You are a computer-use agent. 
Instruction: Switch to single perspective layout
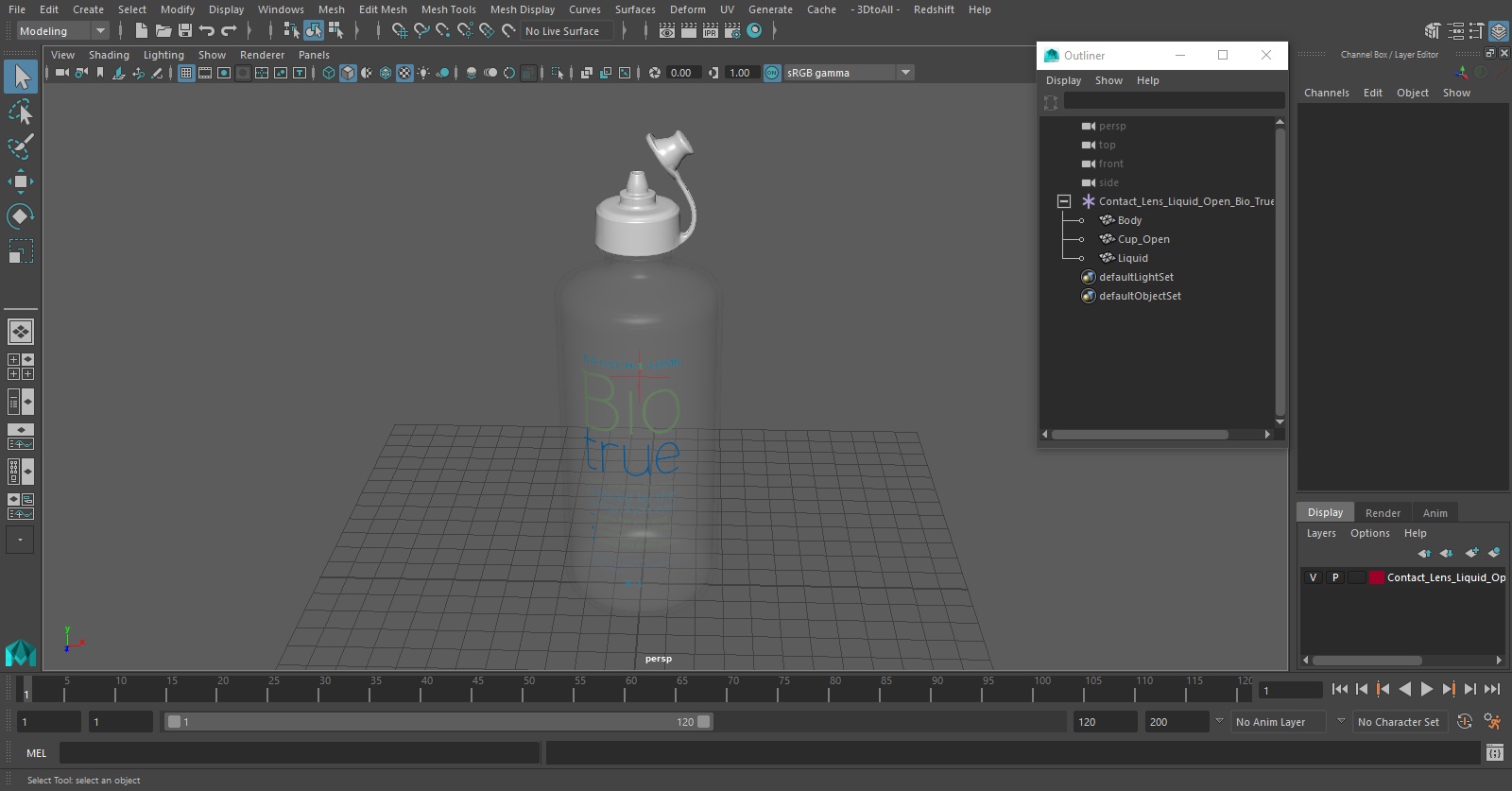click(21, 332)
